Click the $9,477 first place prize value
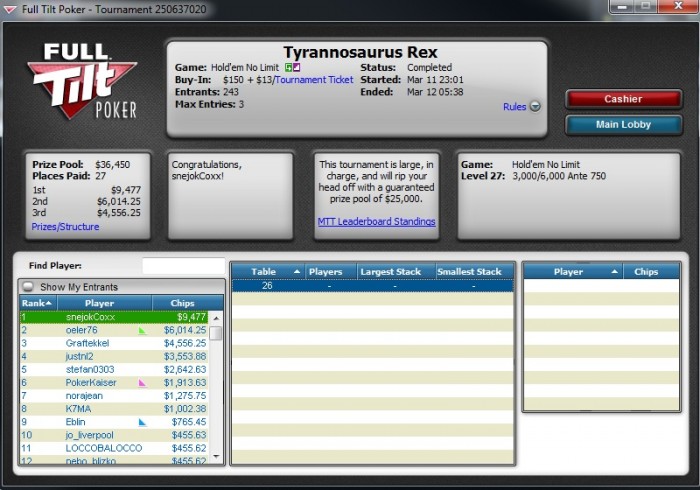 click(126, 190)
